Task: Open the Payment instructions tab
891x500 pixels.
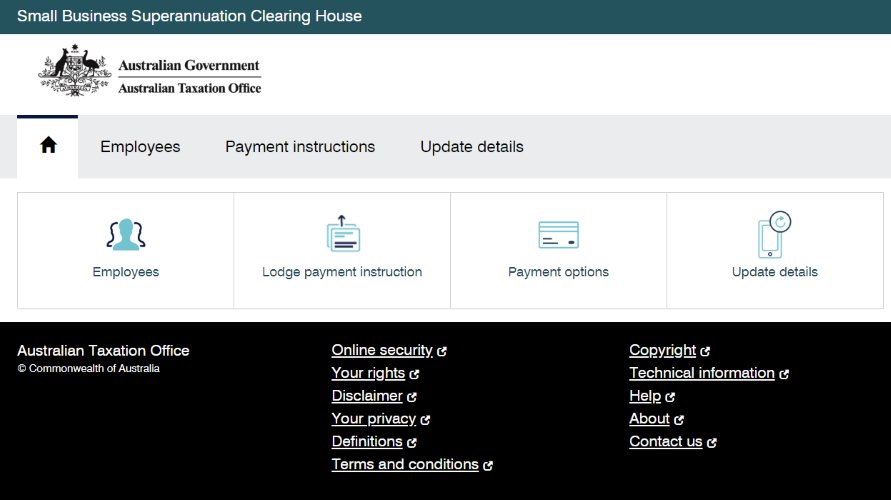Action: pyautogui.click(x=300, y=147)
